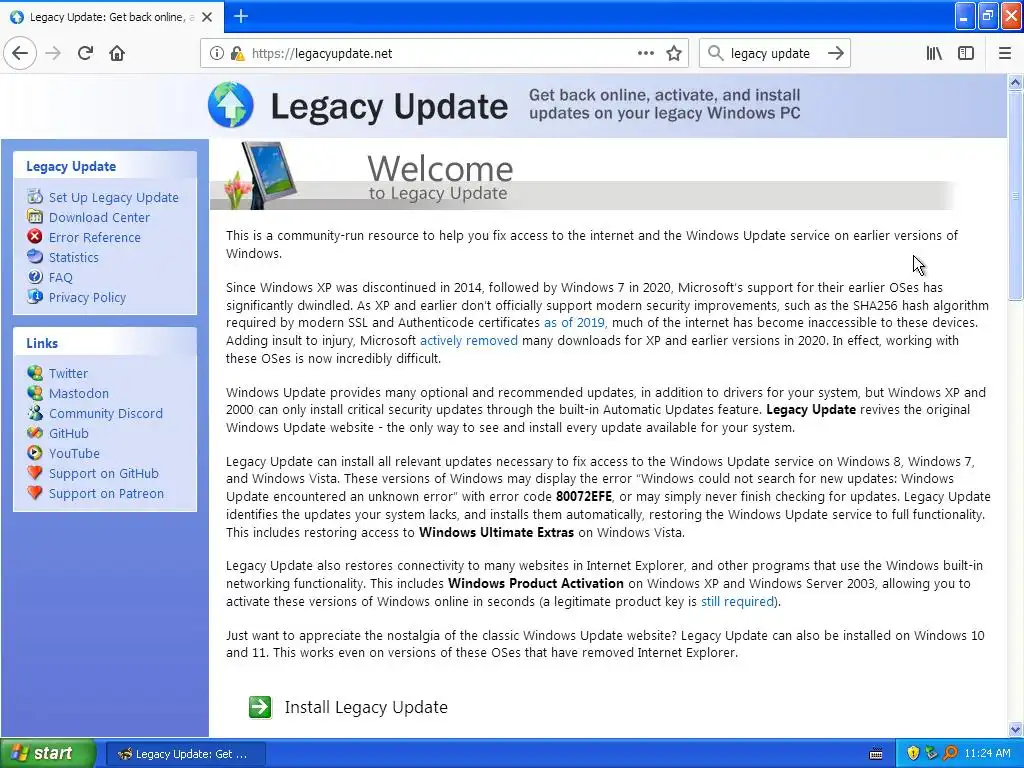The image size is (1024, 768).
Task: Open the browser home page icon
Action: tap(117, 54)
